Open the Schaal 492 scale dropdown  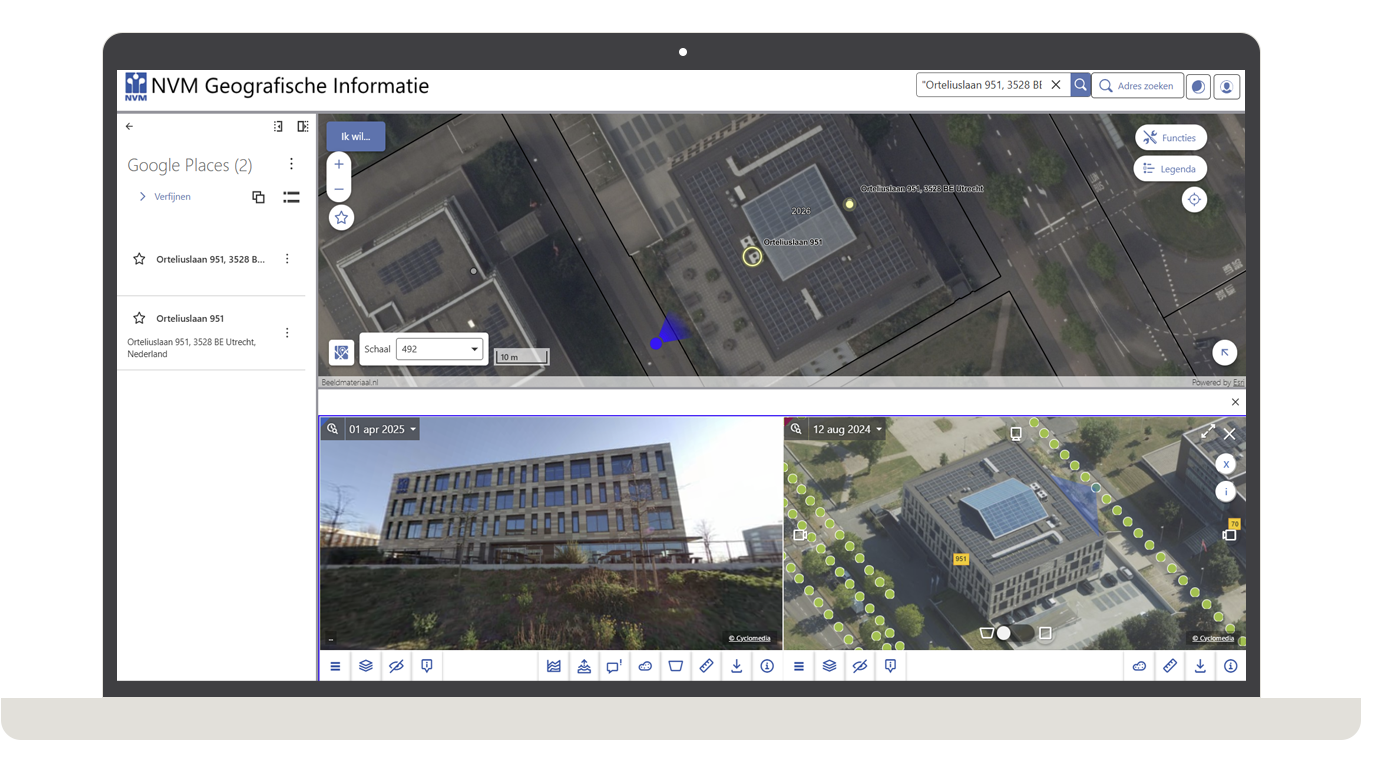[x=439, y=349]
